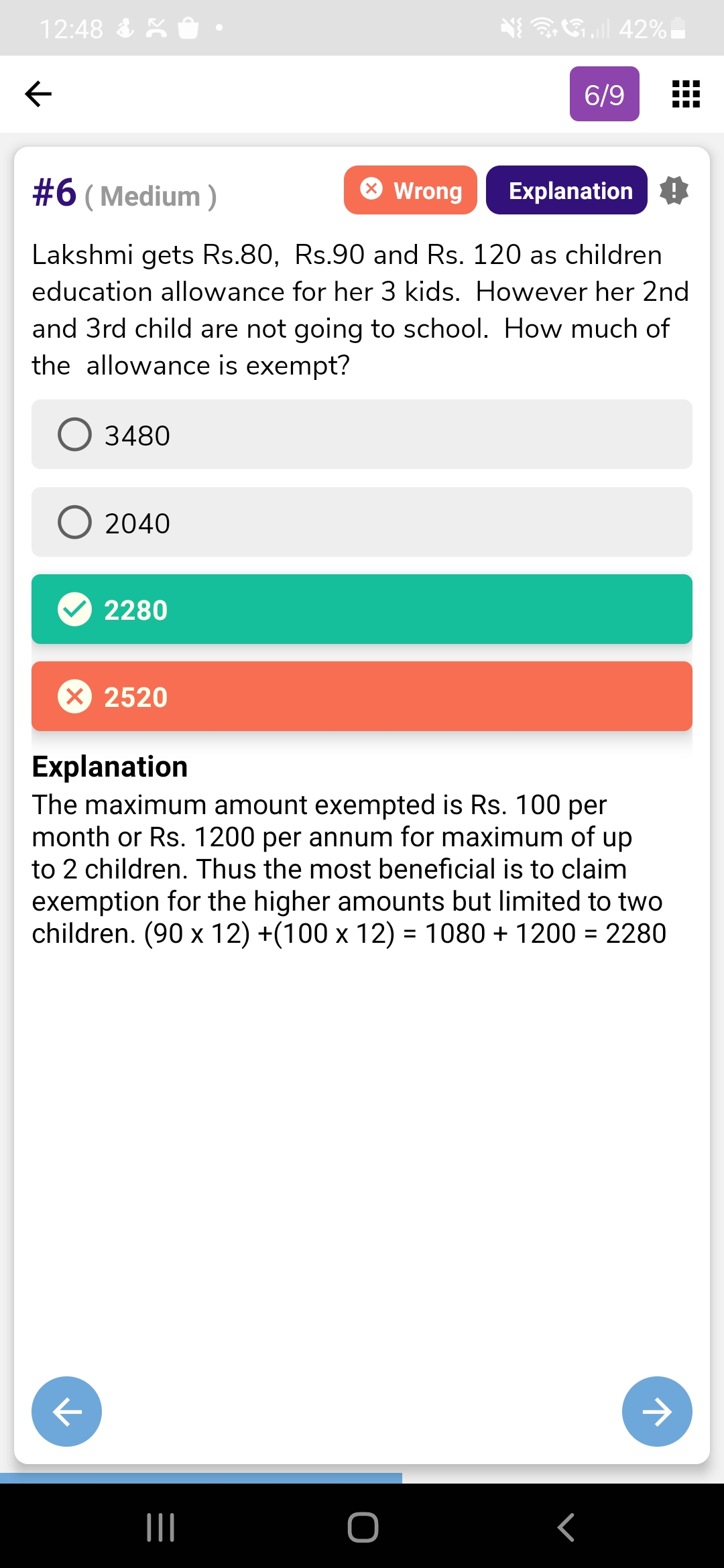Go to the previous question with the left arrow

click(67, 1411)
